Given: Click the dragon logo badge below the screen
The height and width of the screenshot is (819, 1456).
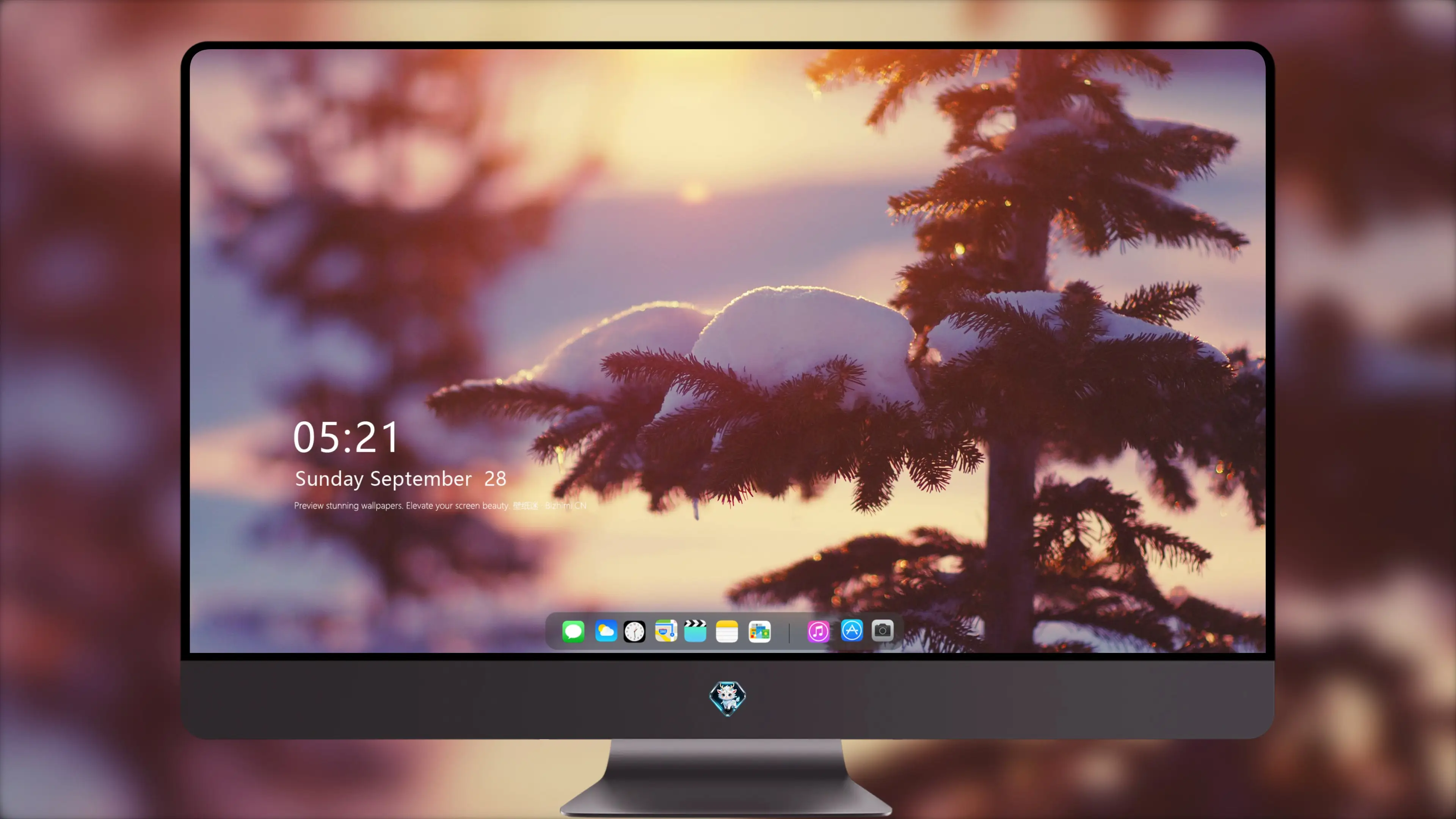Looking at the screenshot, I should [728, 698].
